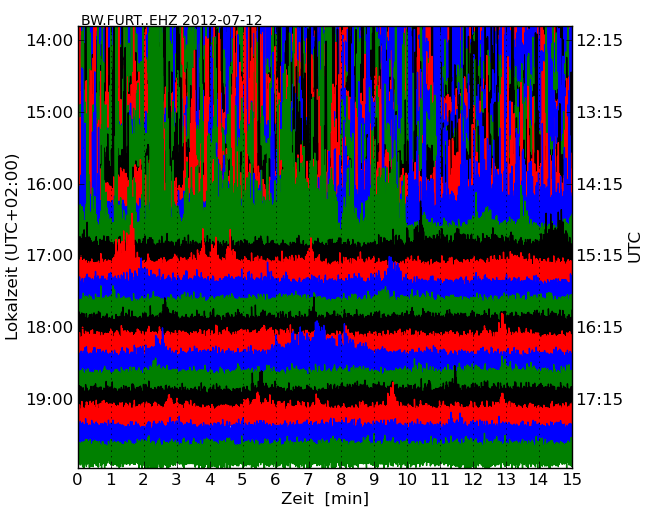Screen dimensions: 650x520
Task: Click x-axis tick label 2
Action: [143, 479]
